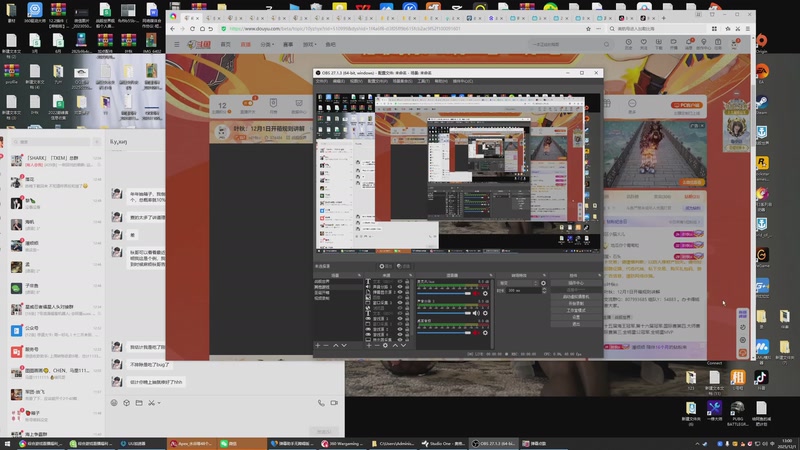Move selected scene up with arrow
The image size is (800, 450).
pyautogui.click(x=336, y=345)
